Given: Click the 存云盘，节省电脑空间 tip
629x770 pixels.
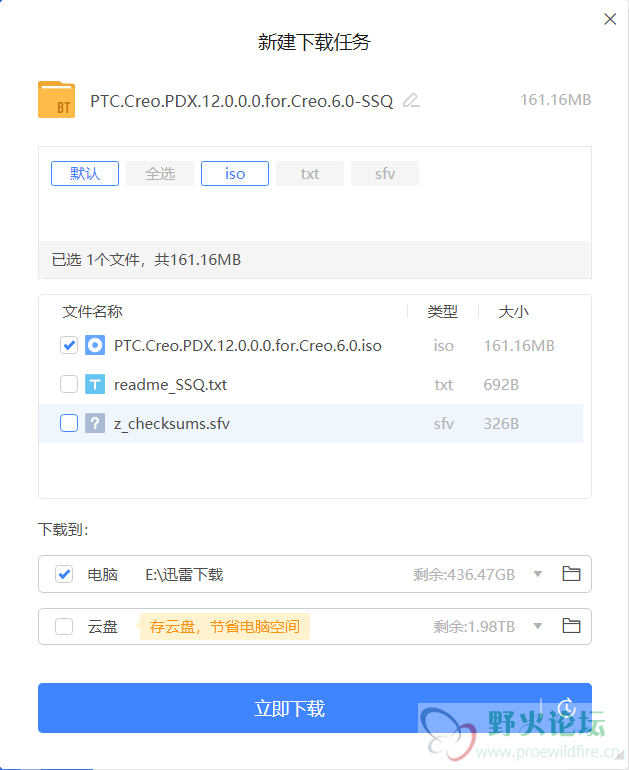Looking at the screenshot, I should pos(225,627).
